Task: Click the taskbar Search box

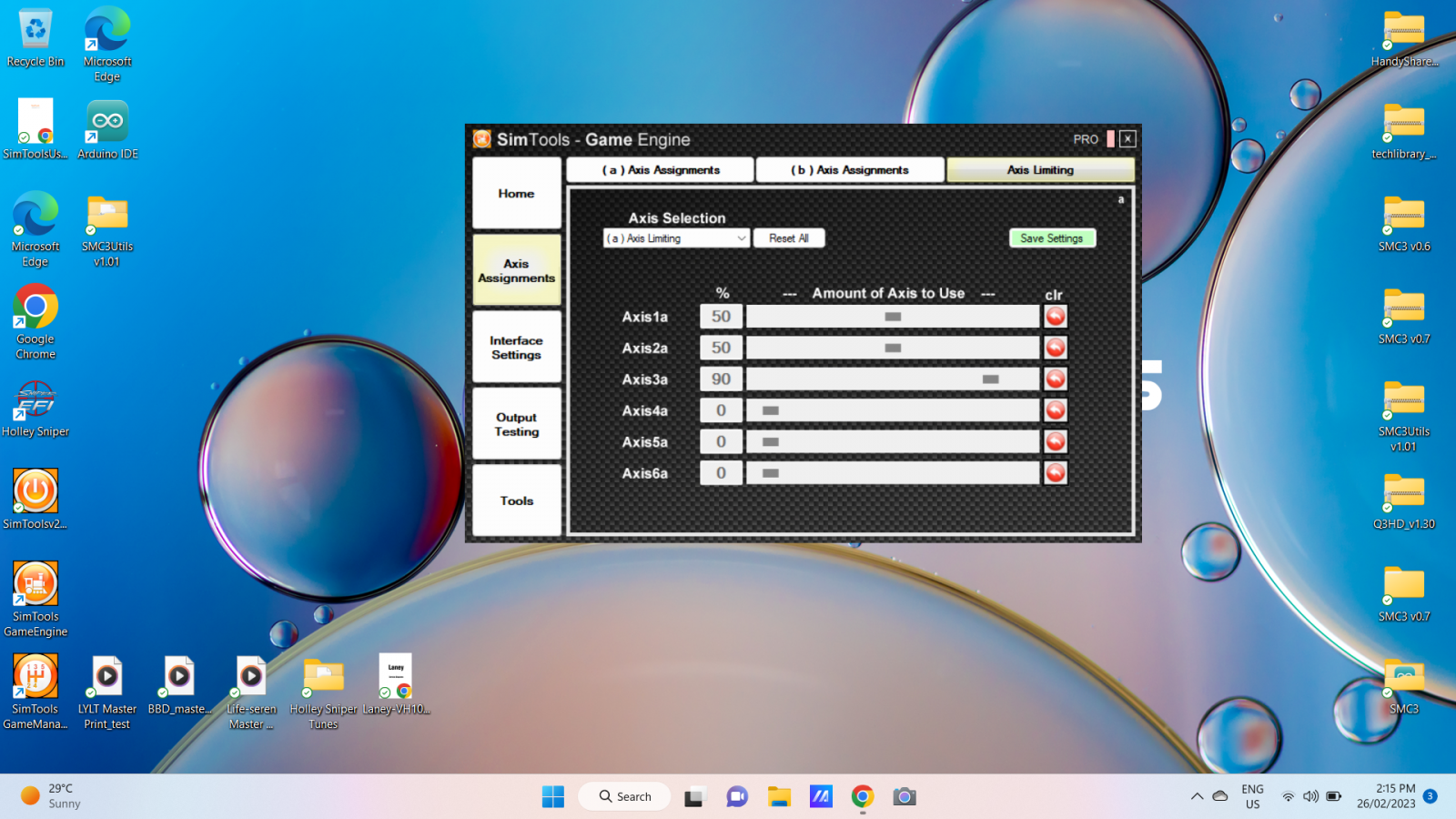Action: (x=624, y=797)
